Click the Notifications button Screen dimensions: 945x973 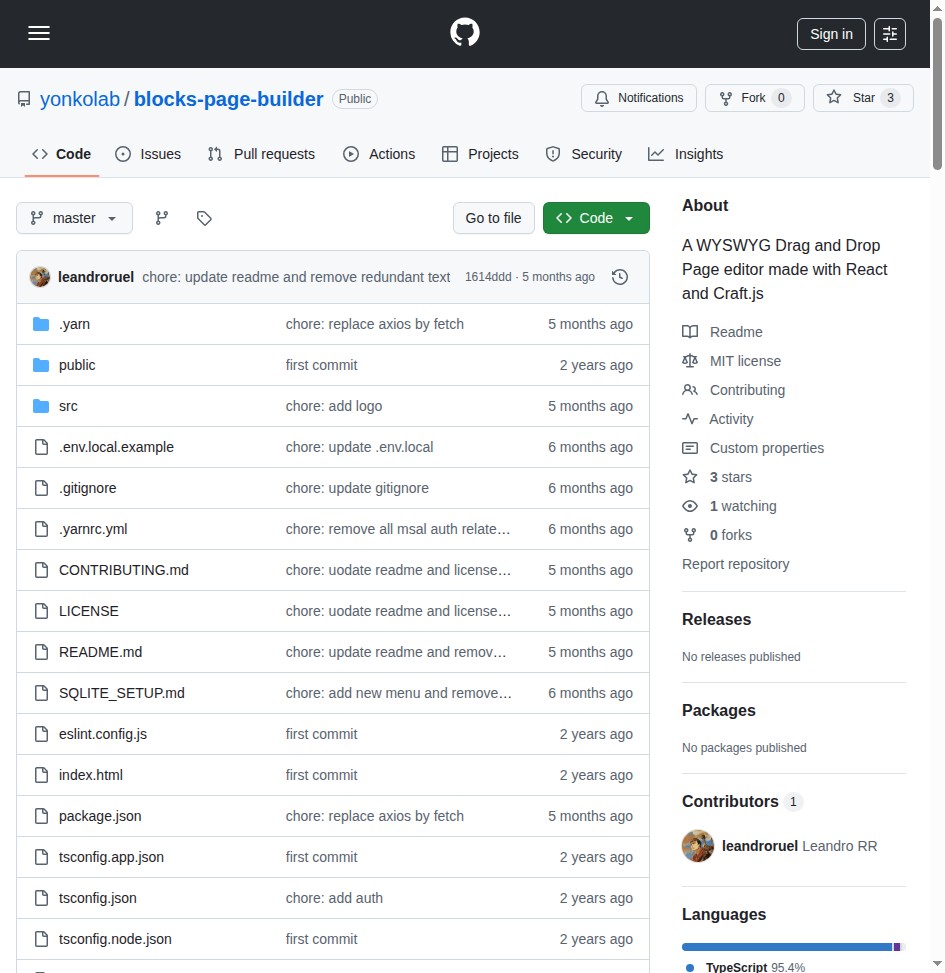point(638,98)
